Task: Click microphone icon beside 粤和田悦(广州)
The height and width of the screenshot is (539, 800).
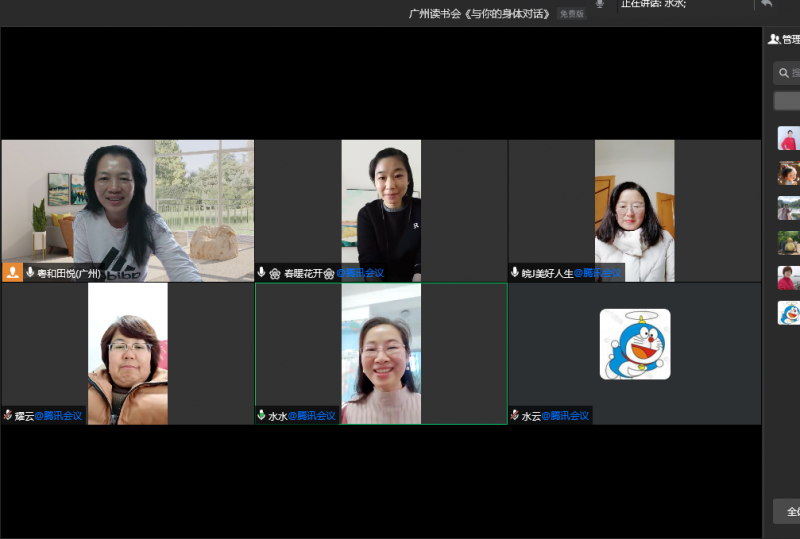Action: coord(30,272)
